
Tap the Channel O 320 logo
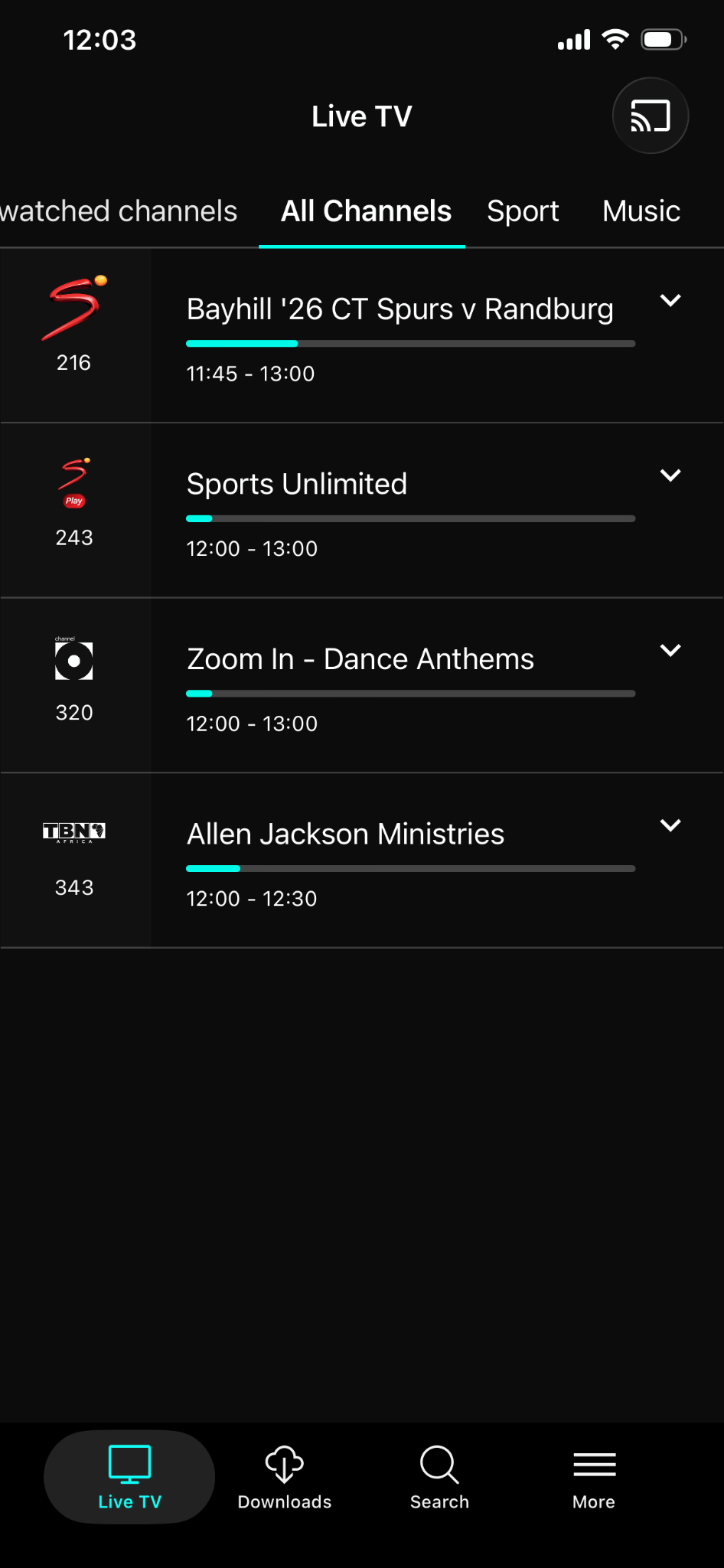click(74, 660)
